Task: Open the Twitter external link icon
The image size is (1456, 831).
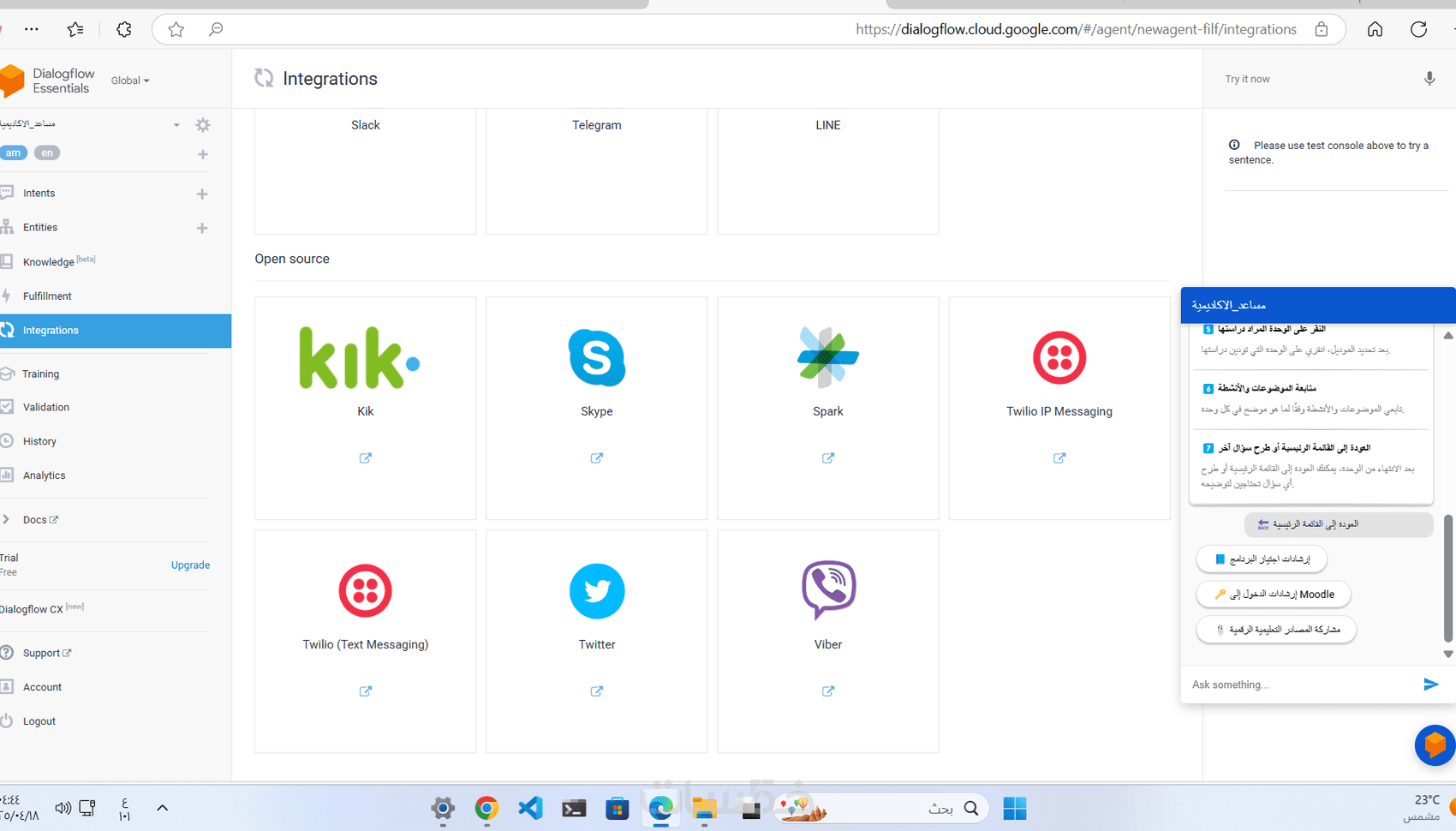Action: 597,691
